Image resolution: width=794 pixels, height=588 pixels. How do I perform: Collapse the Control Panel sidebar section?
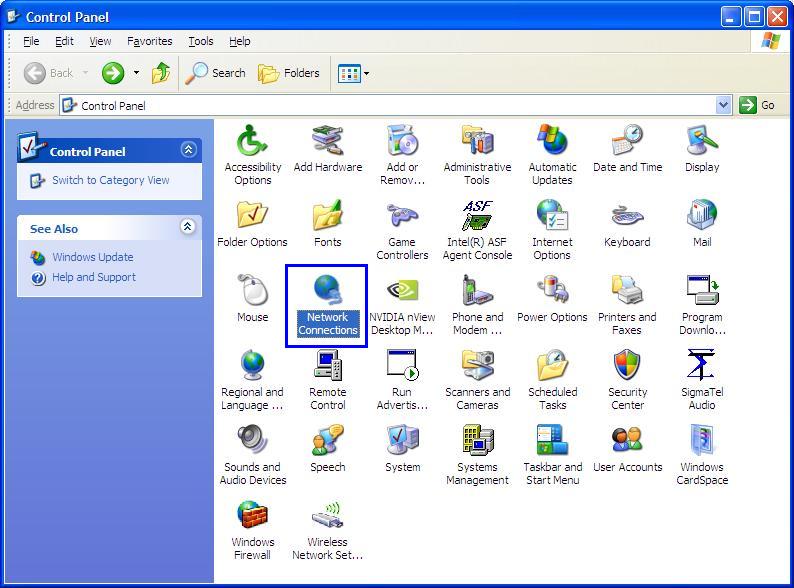tap(188, 150)
